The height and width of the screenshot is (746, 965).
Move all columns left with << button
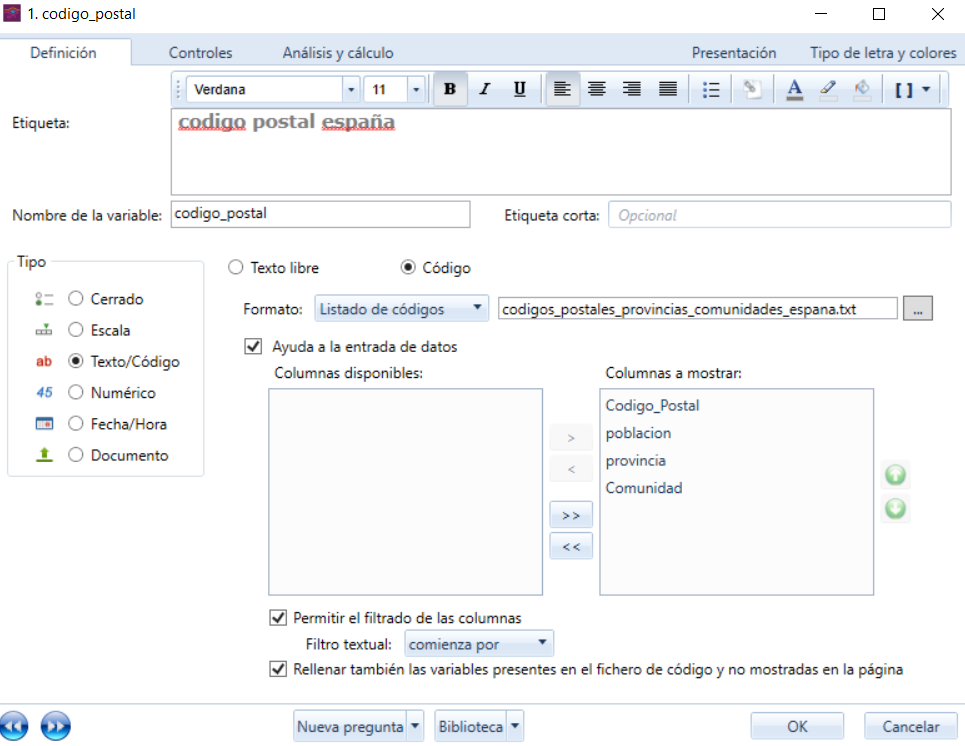[x=571, y=547]
